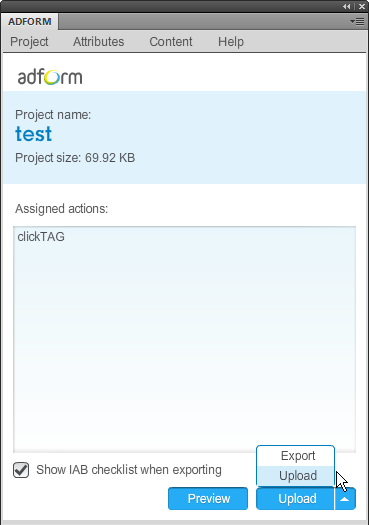Click inside the empty Assigned actions area
Viewport: 369px width, 525px height.
click(x=184, y=345)
